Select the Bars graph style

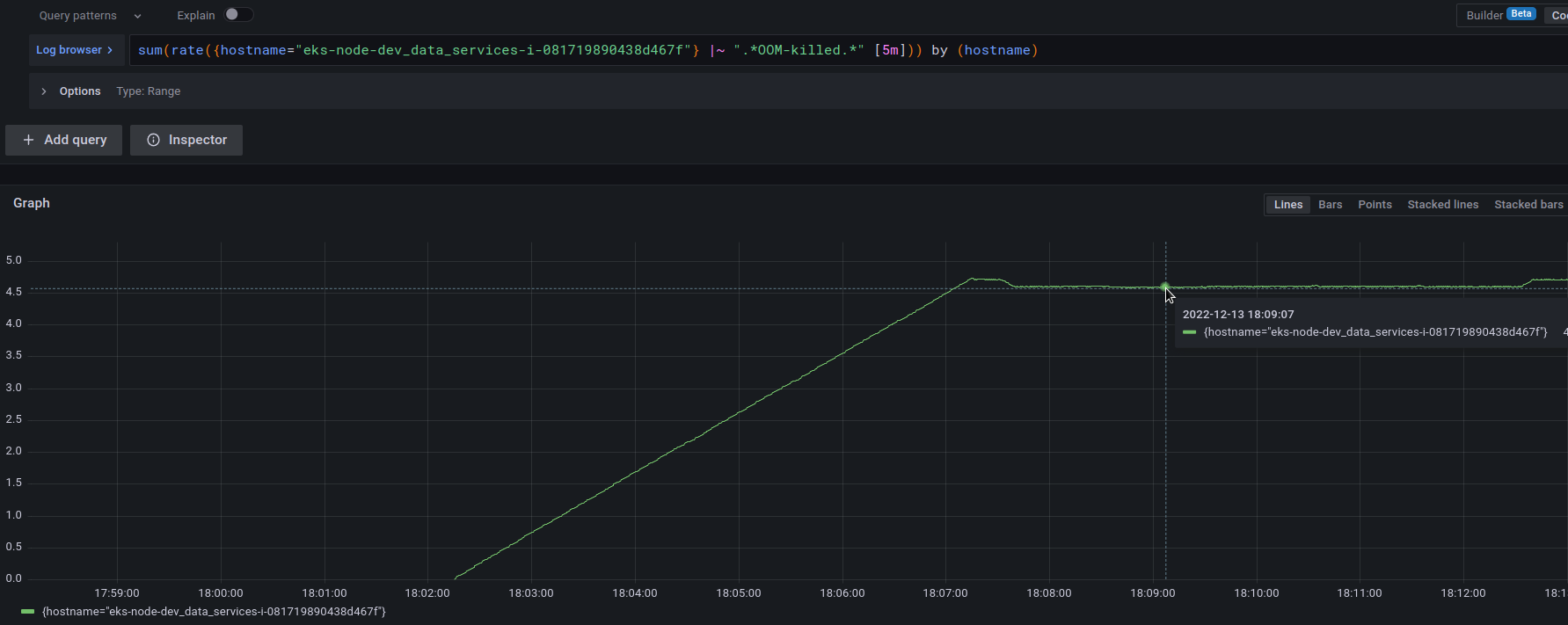tap(1330, 205)
